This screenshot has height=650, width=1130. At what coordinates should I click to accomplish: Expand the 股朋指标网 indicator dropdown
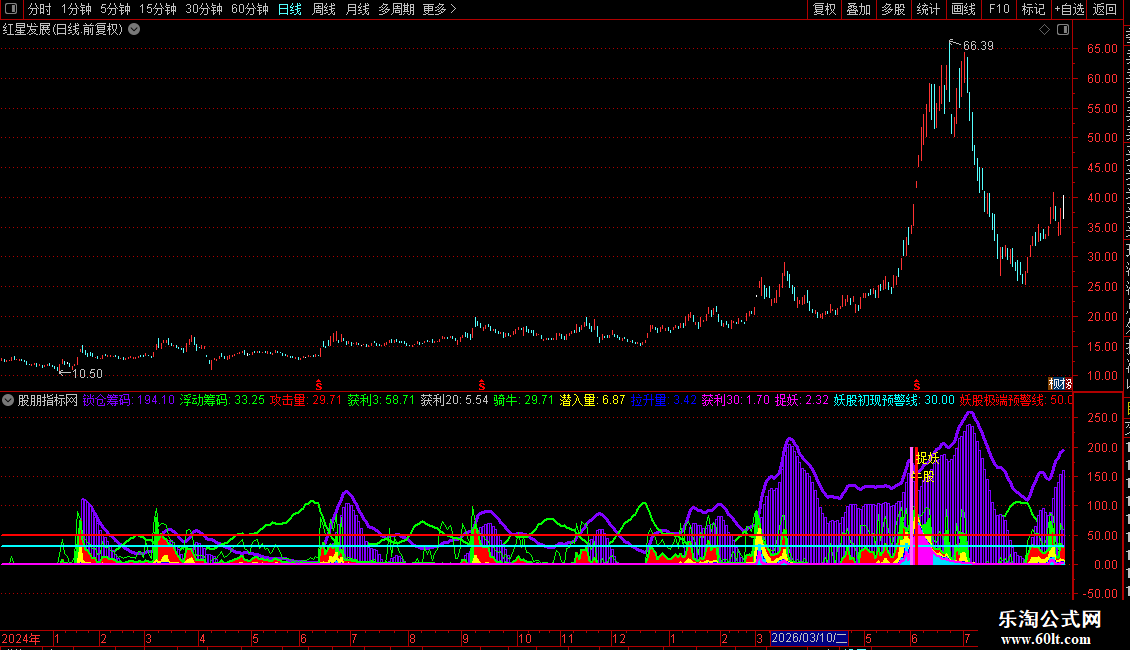click(8, 400)
